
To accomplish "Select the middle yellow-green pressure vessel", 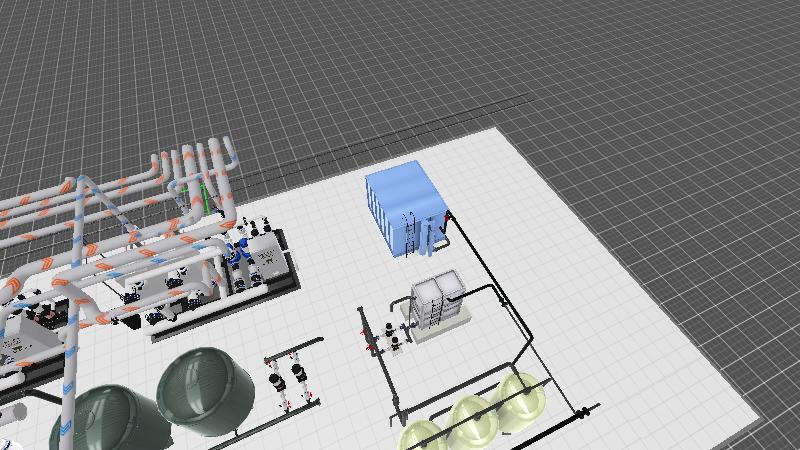I will [472, 417].
